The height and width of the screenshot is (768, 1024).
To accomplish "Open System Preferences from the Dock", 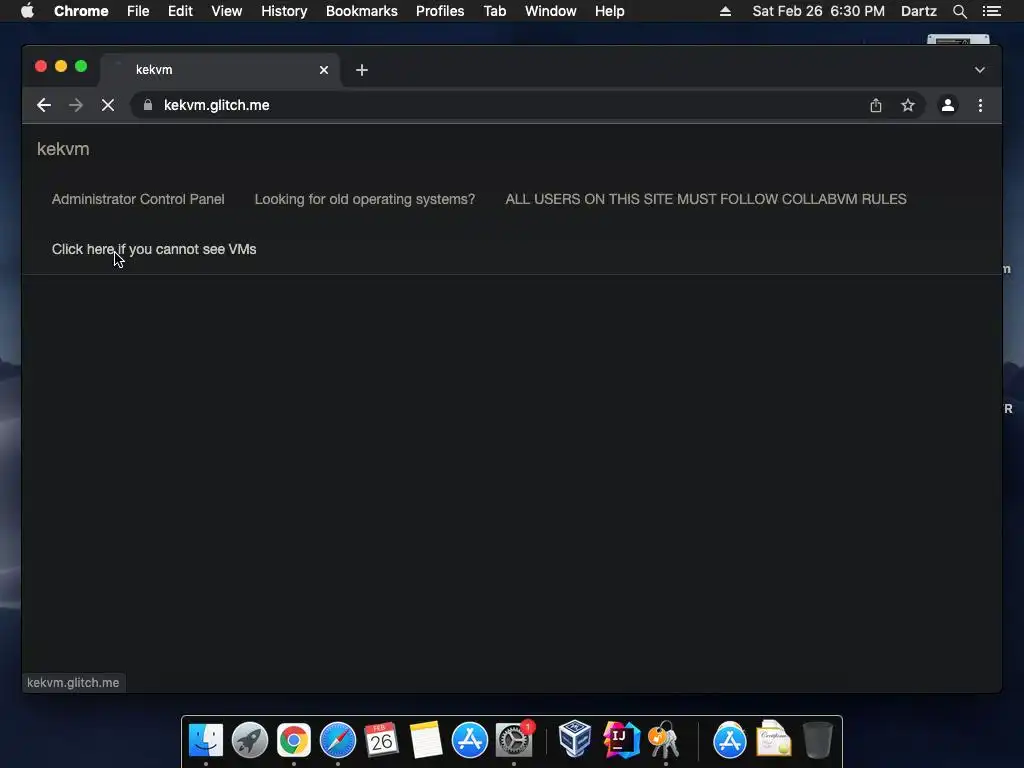I will point(514,741).
